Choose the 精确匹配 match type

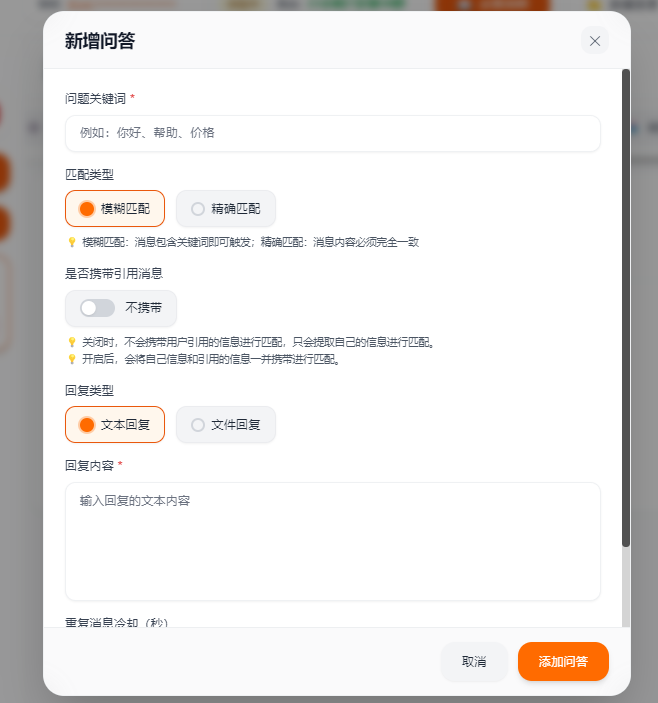point(226,209)
